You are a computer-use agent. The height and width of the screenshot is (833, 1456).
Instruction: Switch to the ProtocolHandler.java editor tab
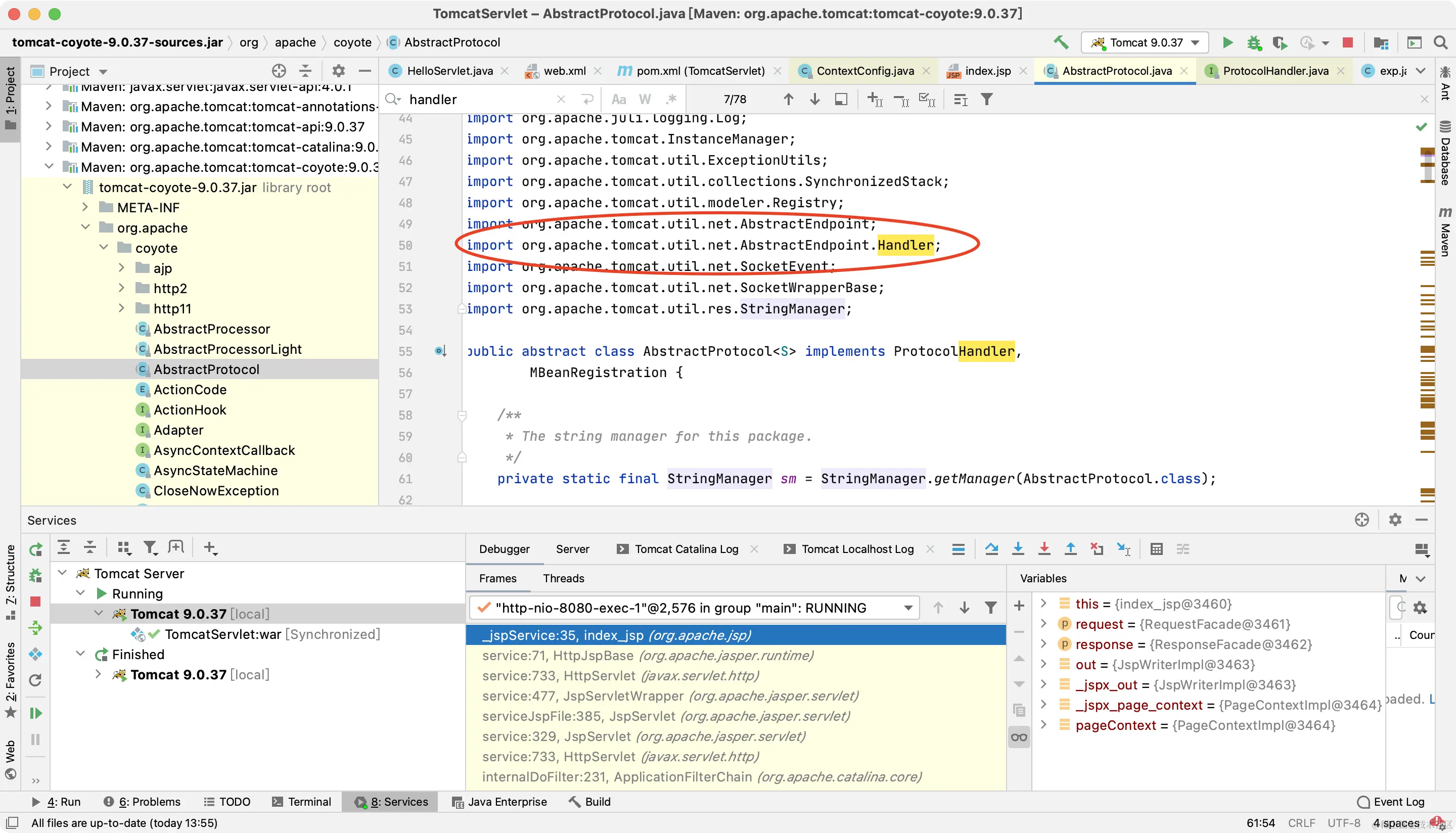click(1275, 71)
